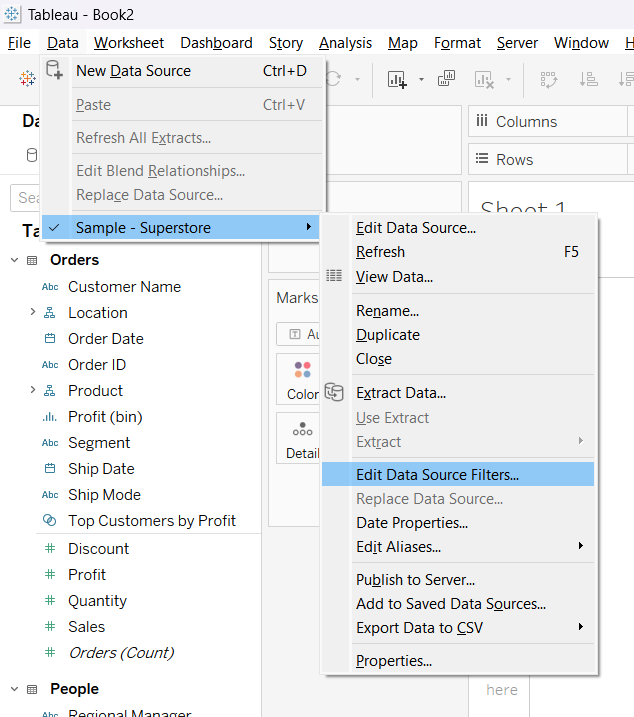Click the hierarchy icon next to Product

[x=50, y=391]
